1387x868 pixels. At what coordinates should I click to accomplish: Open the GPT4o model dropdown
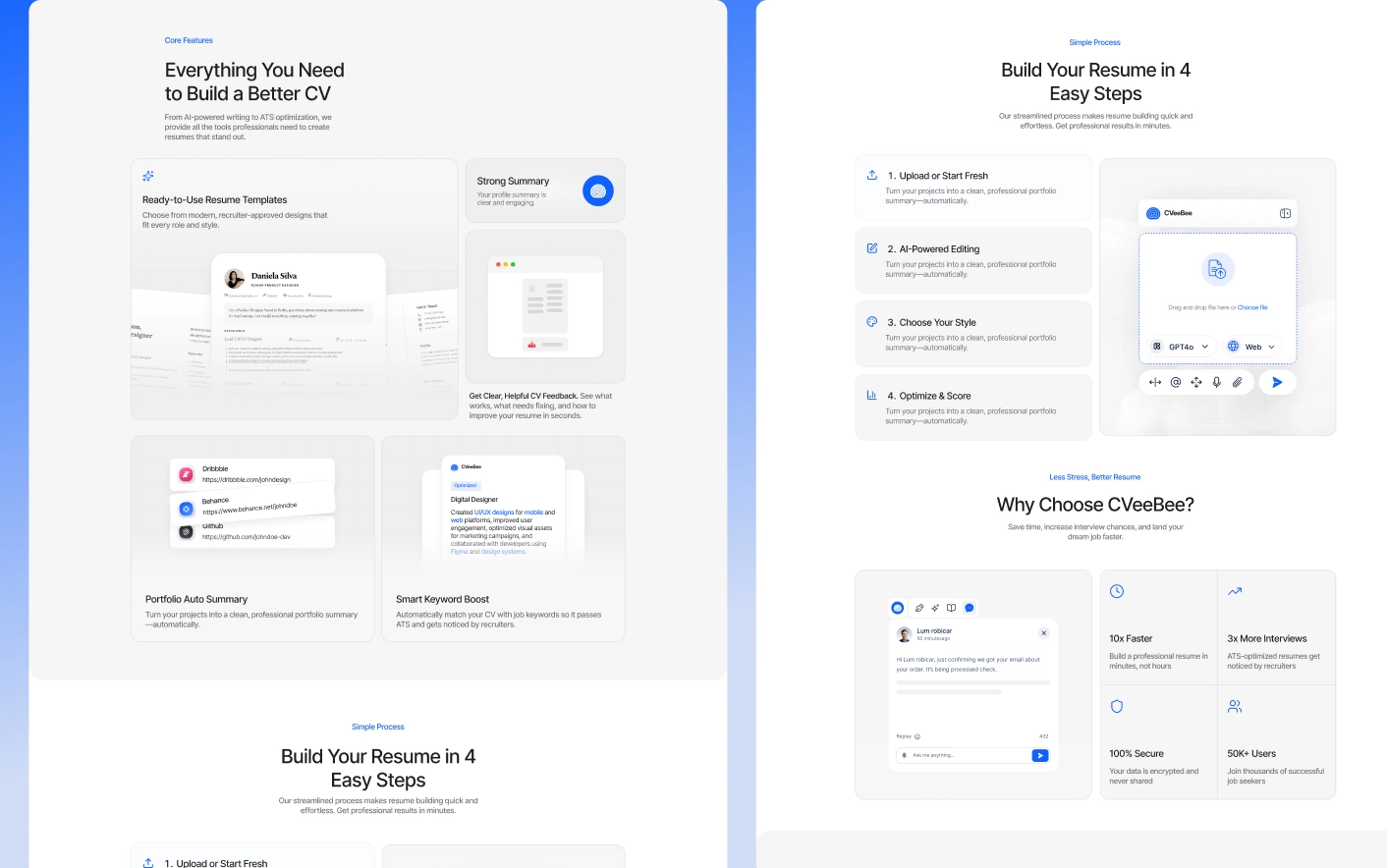click(x=1182, y=347)
